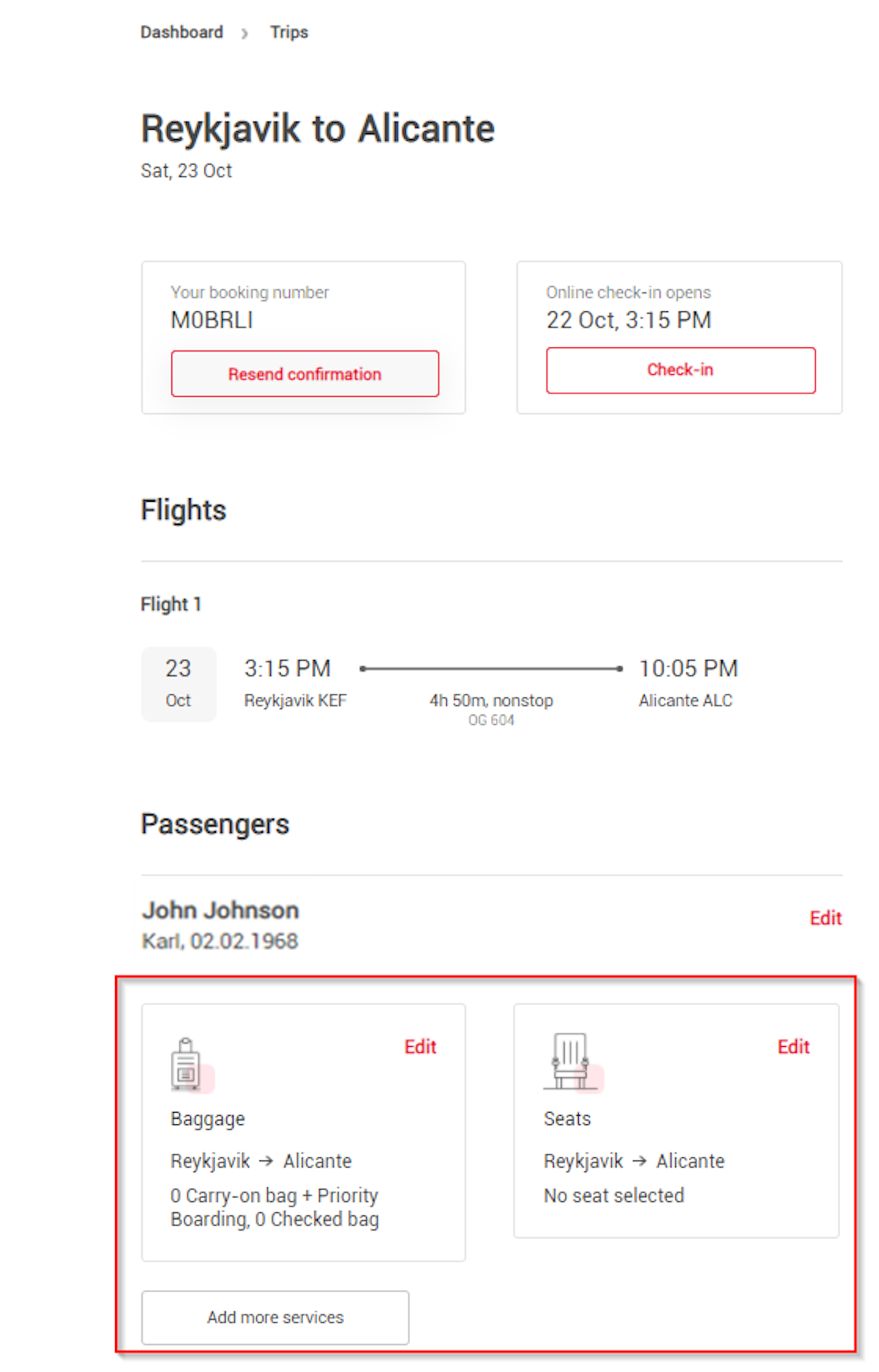Click the flight route timeline line
Screen dimensions: 879x1372
(491, 668)
